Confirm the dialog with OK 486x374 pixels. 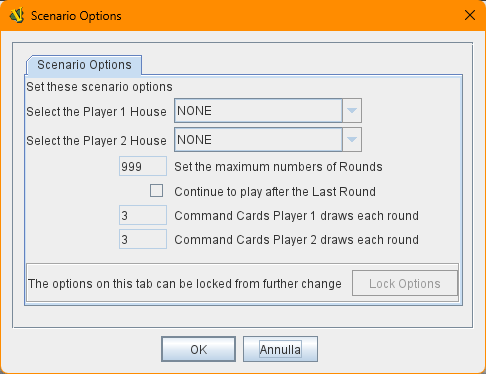(x=199, y=349)
